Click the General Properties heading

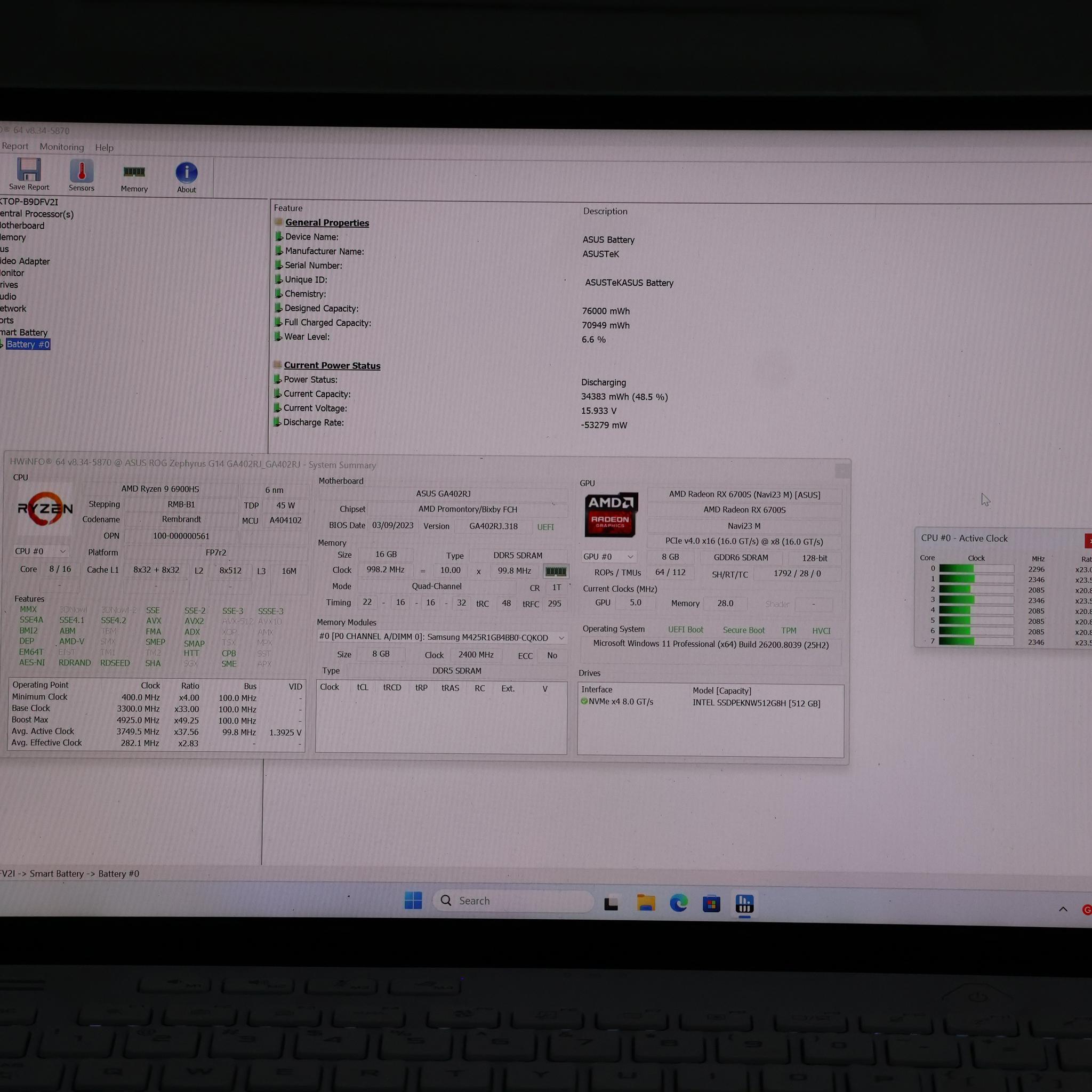click(327, 223)
